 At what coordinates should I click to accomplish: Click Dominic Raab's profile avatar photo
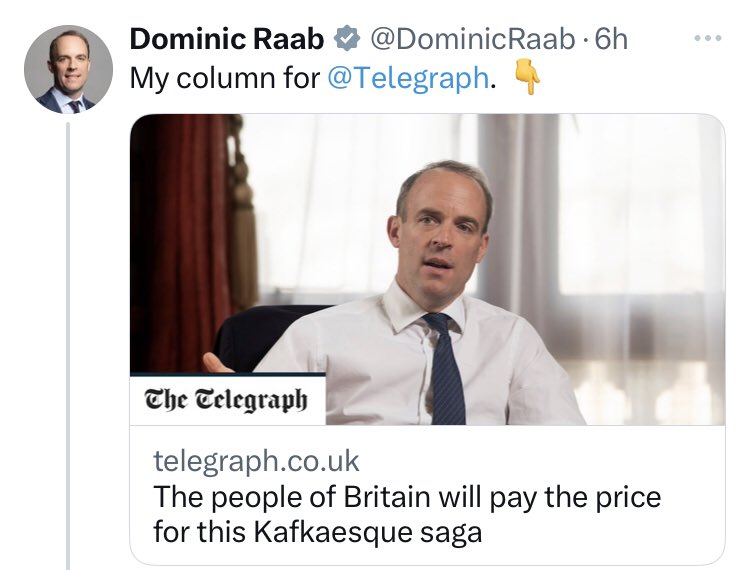68,71
